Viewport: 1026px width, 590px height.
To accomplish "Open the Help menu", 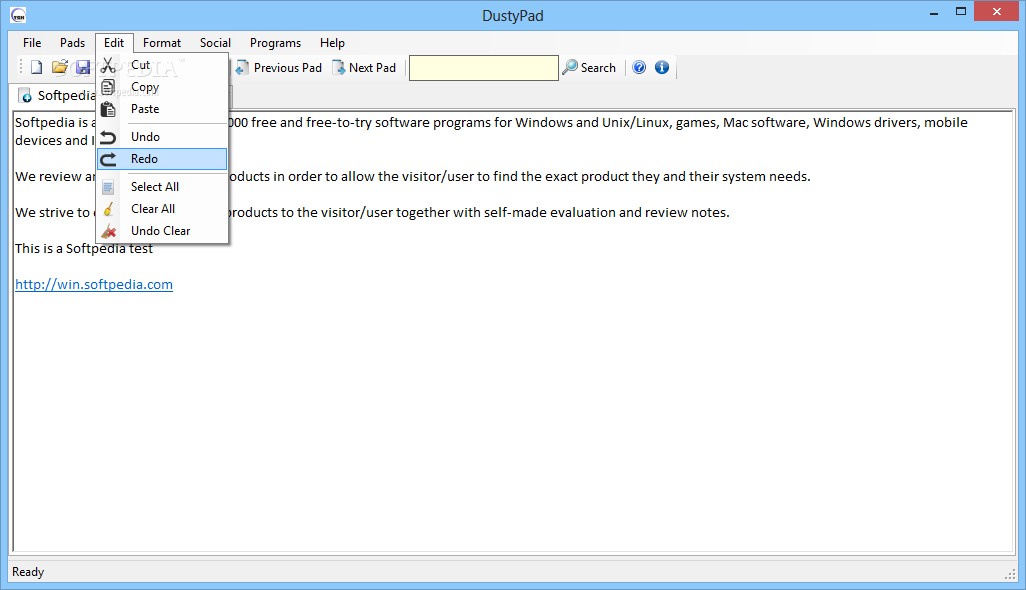I will coord(332,43).
